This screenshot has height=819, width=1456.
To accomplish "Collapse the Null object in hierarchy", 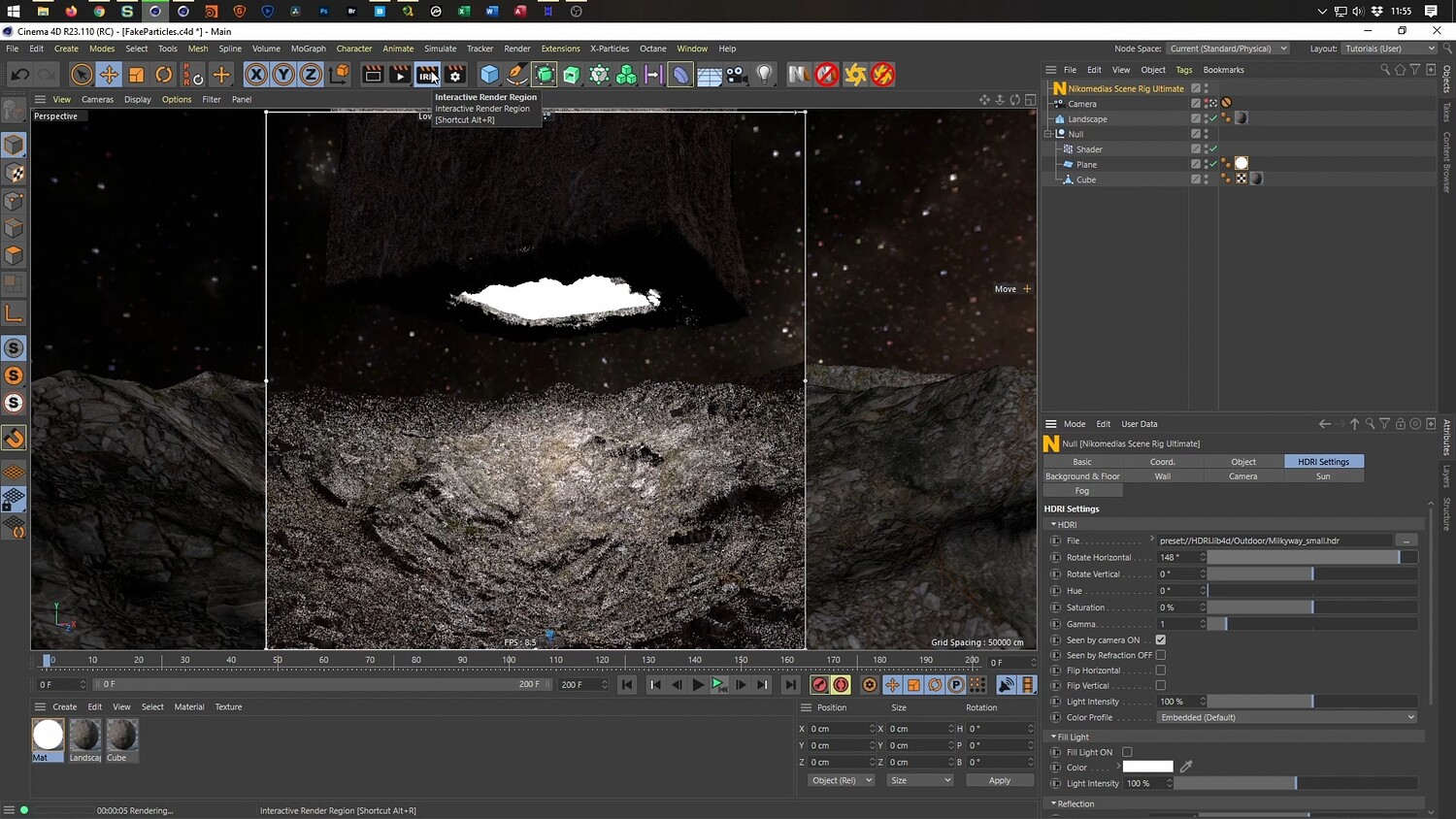I will pos(1048,134).
